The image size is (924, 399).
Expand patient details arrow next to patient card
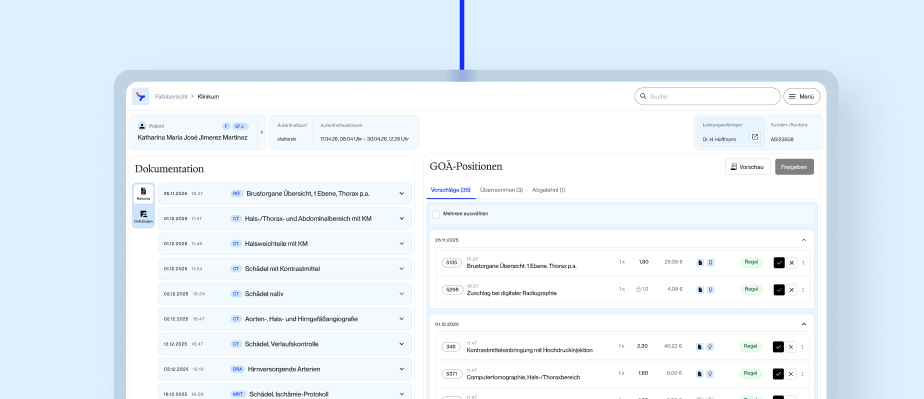(x=262, y=132)
